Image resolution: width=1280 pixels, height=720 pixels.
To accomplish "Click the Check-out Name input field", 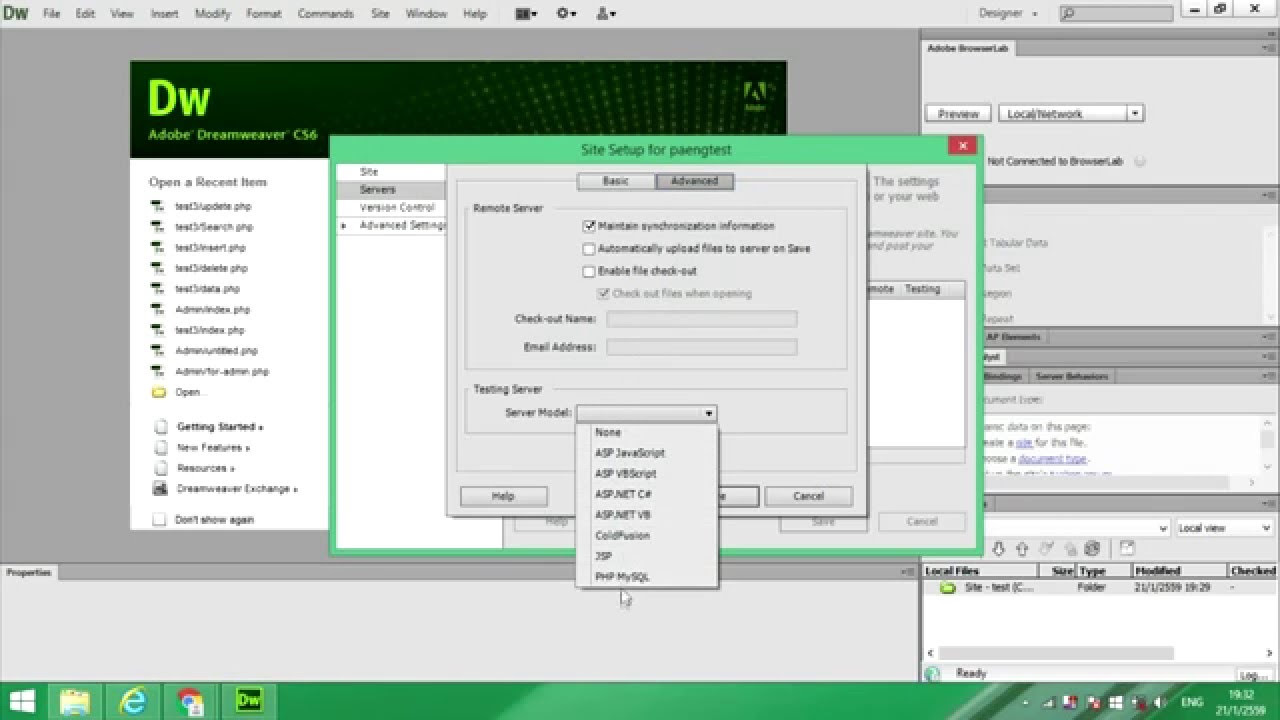I will (702, 319).
